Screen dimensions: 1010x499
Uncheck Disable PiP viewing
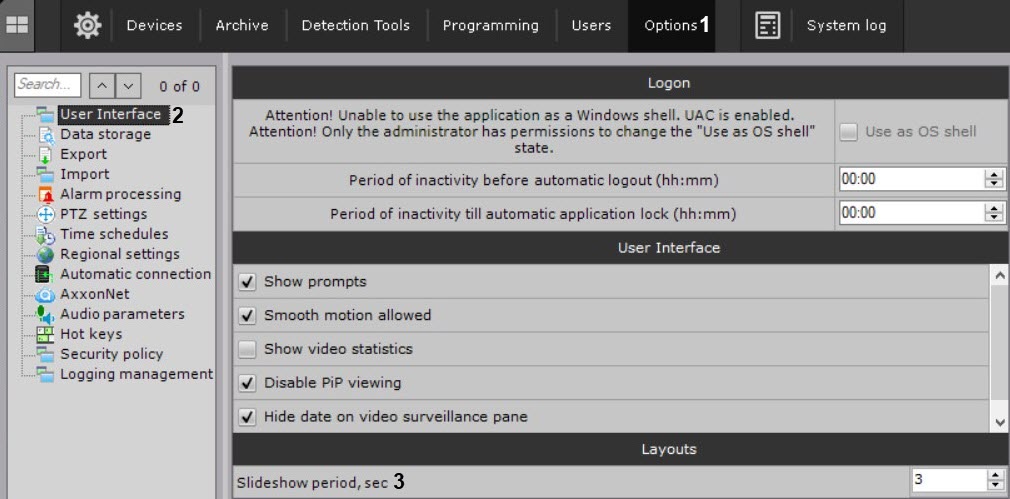[248, 382]
